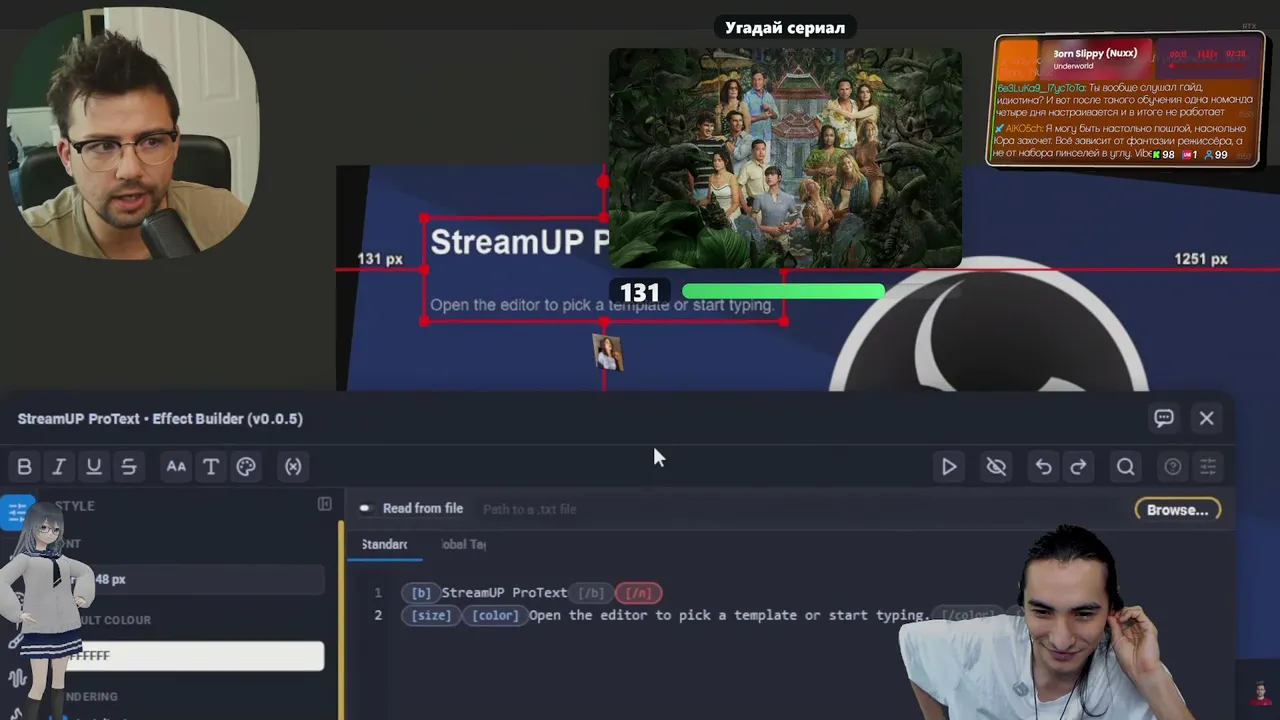Viewport: 1280px width, 720px height.
Task: Click the series poster in the quiz overlay
Action: (785, 158)
